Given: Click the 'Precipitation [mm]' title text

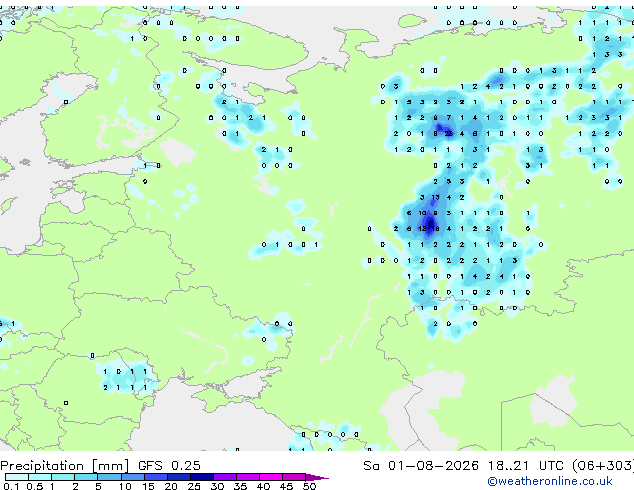Looking at the screenshot, I should [x=65, y=466].
